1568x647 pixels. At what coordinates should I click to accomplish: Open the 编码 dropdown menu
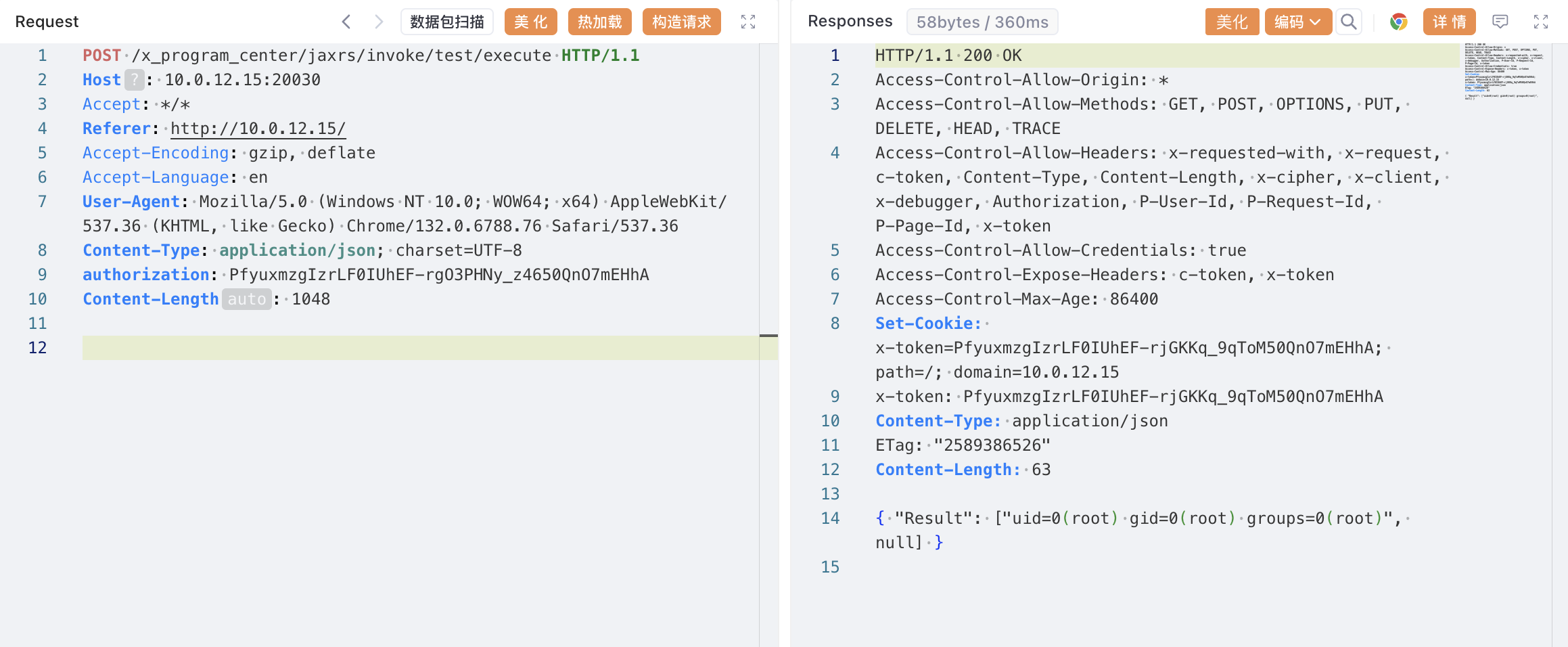[x=1297, y=22]
